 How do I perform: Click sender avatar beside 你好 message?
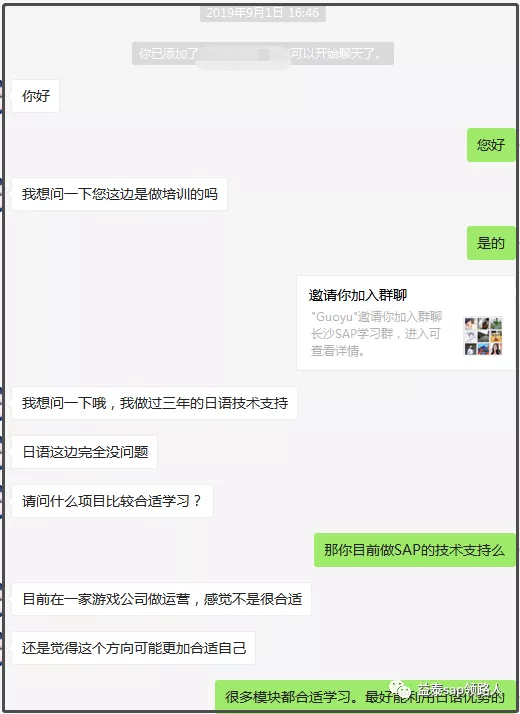[1, 96]
